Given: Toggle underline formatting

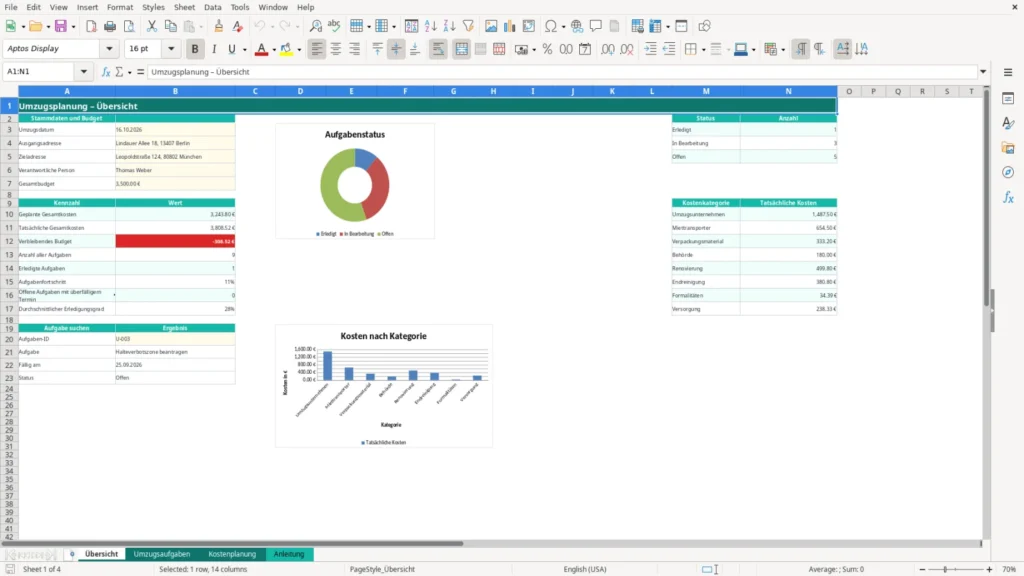Looking at the screenshot, I should point(232,49).
